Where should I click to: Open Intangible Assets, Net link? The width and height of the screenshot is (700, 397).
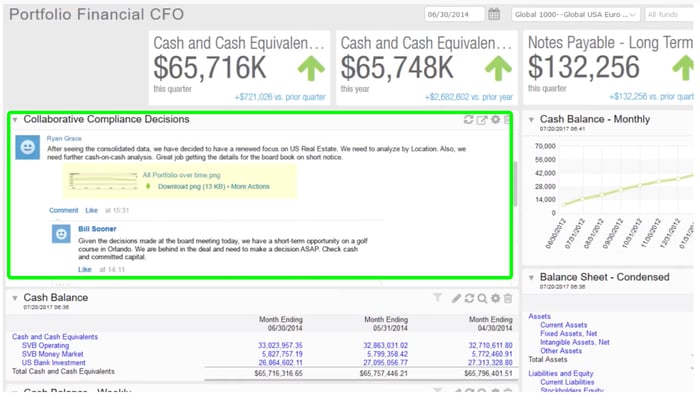tap(575, 342)
